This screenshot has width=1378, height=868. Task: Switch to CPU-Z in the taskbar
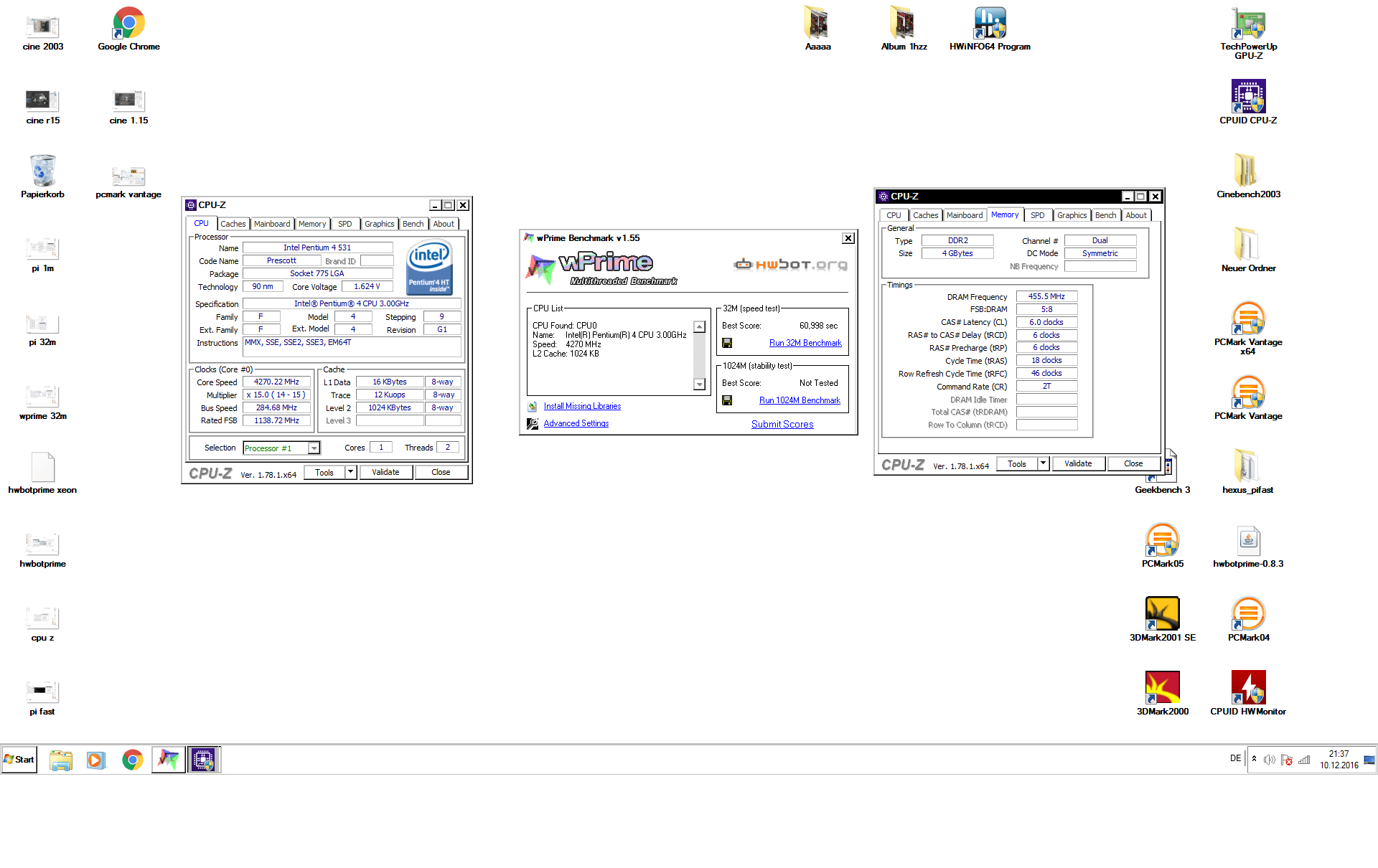pos(204,760)
